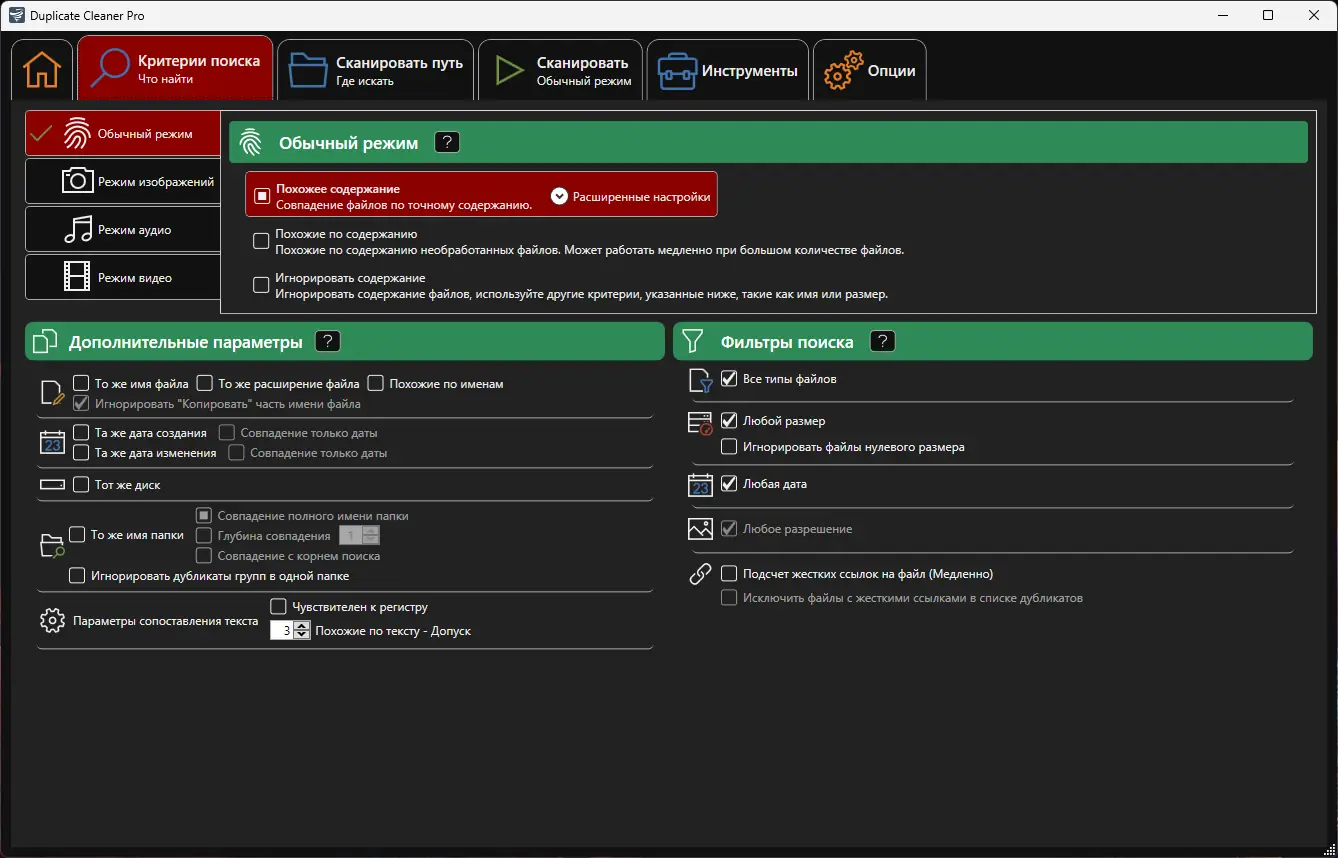Viewport: 1338px width, 858px height.
Task: Click the fingerprint icon in Обычный режим header
Action: (x=250, y=143)
